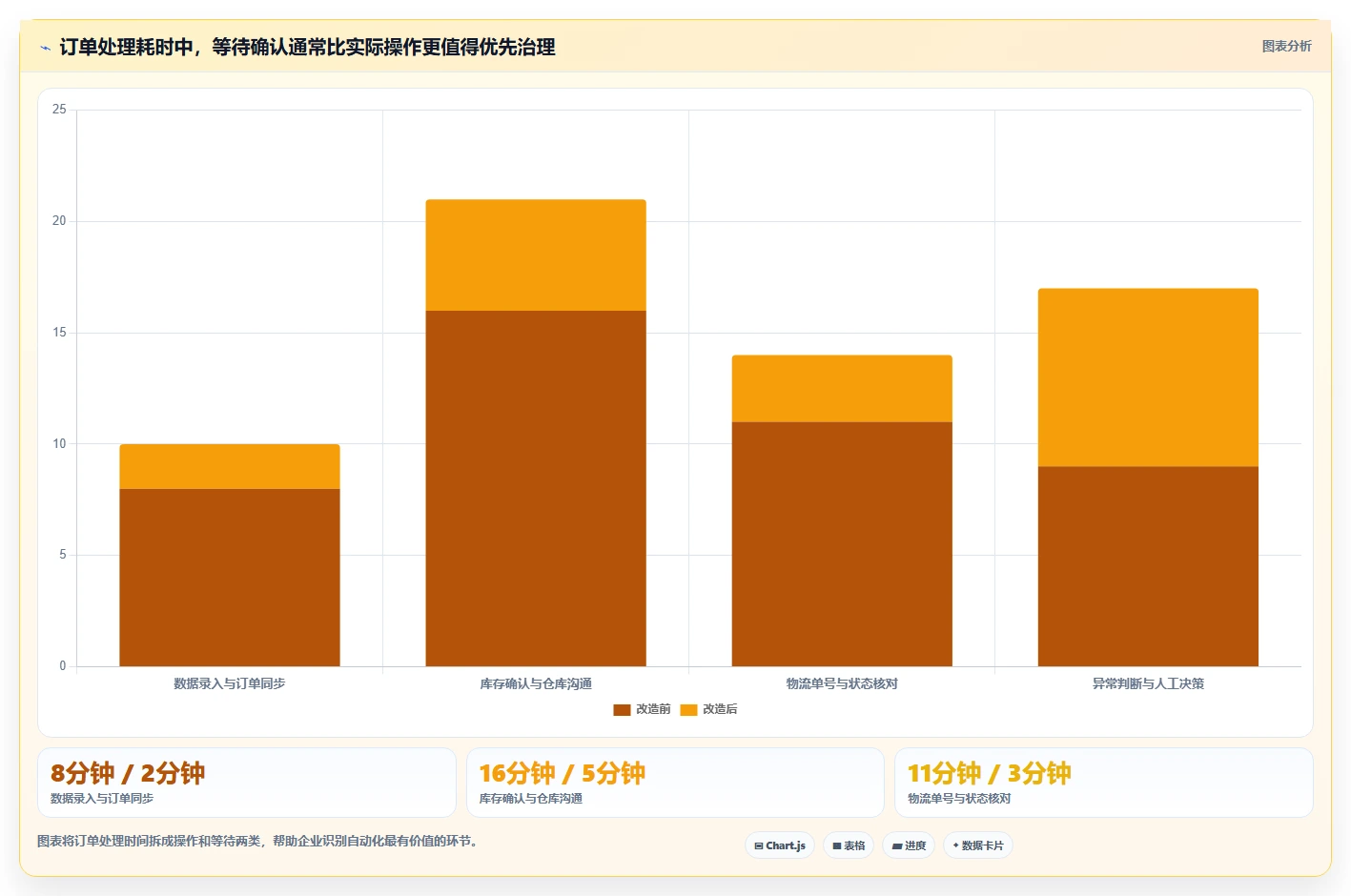Click the footer note starting 图表将订单处理时间拆成
The image size is (1351, 896).
coord(257,841)
